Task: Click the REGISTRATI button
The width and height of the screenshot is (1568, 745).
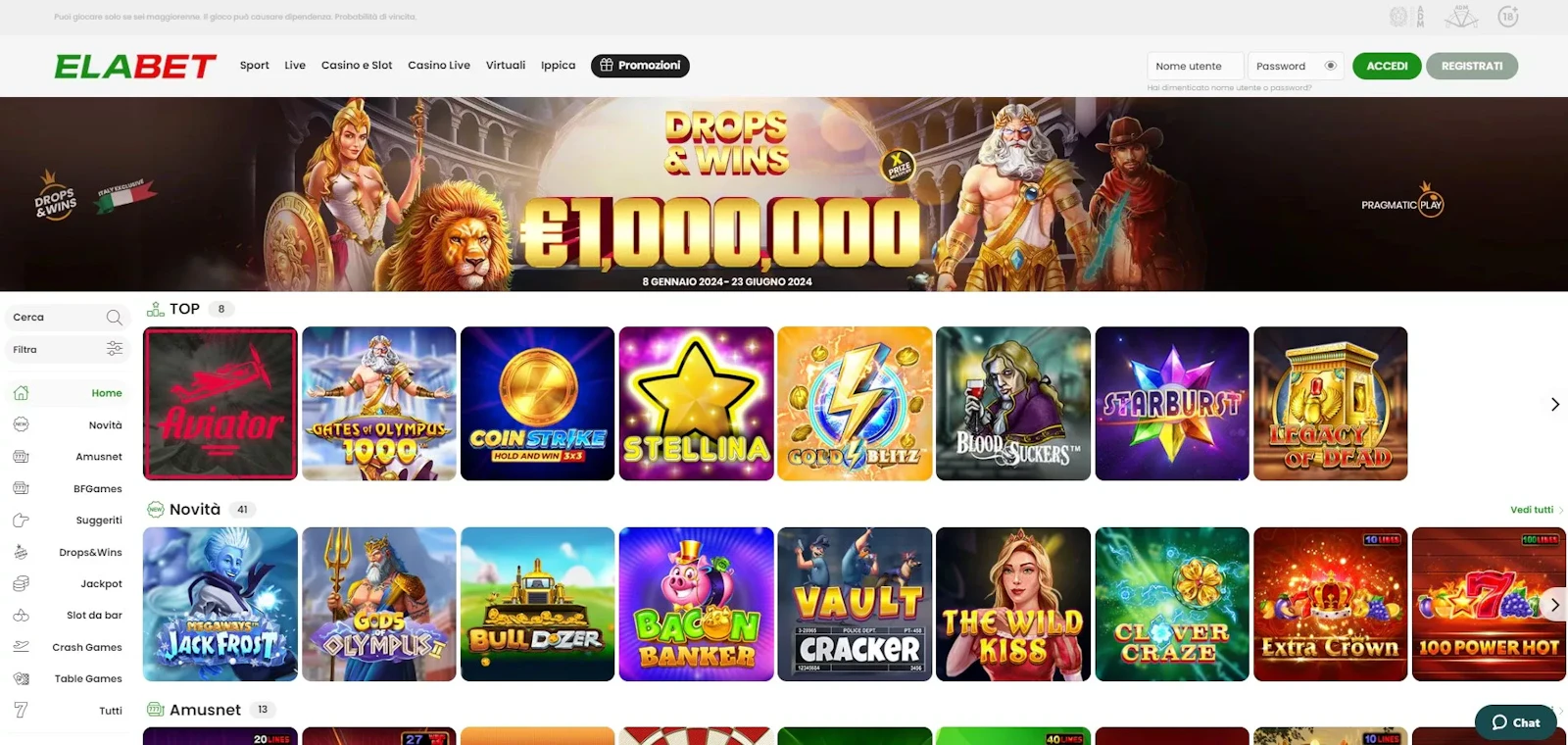Action: (x=1472, y=66)
